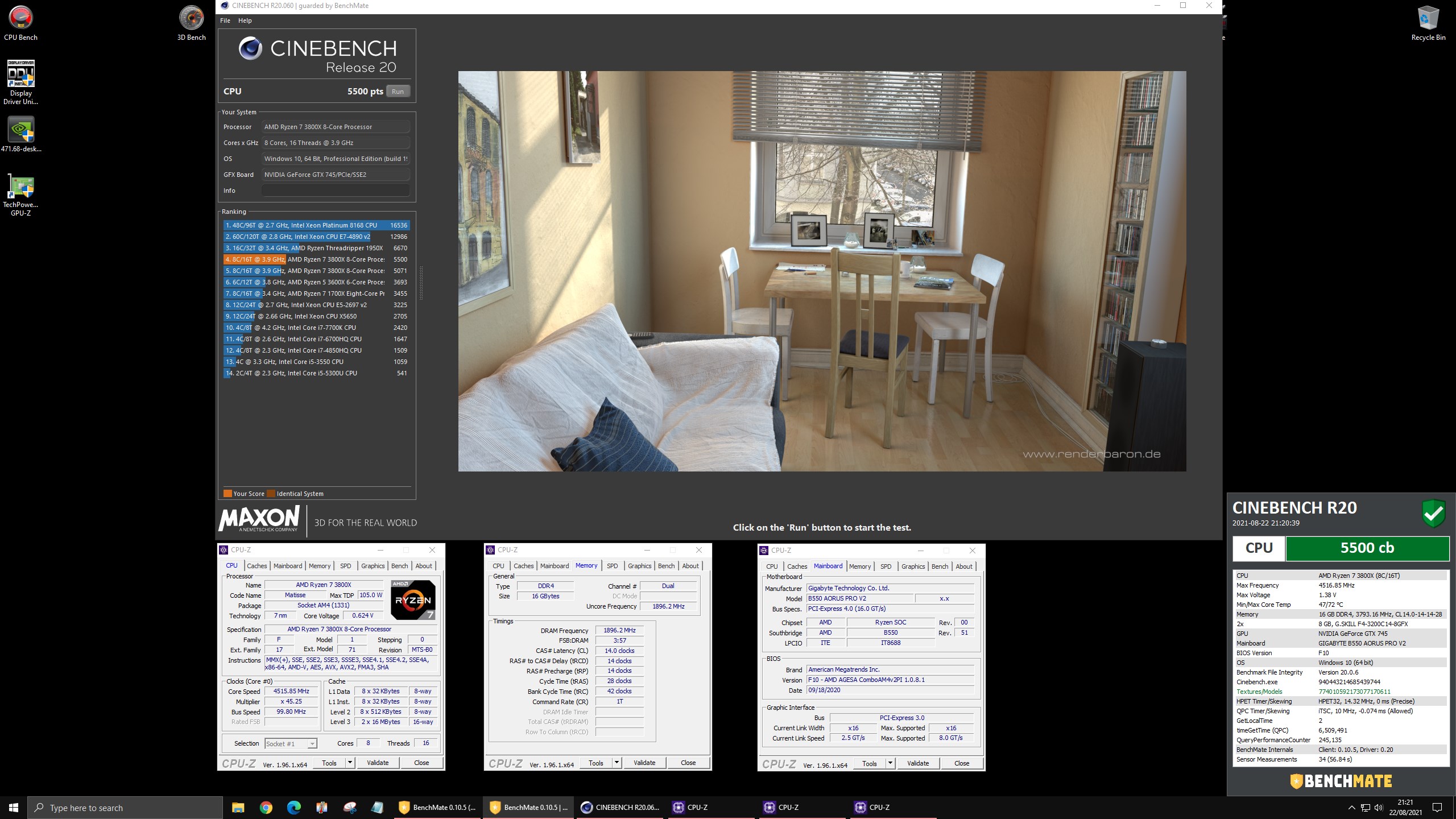Switch to first BenchMate 0.10.5 taskbar window

tap(437, 808)
